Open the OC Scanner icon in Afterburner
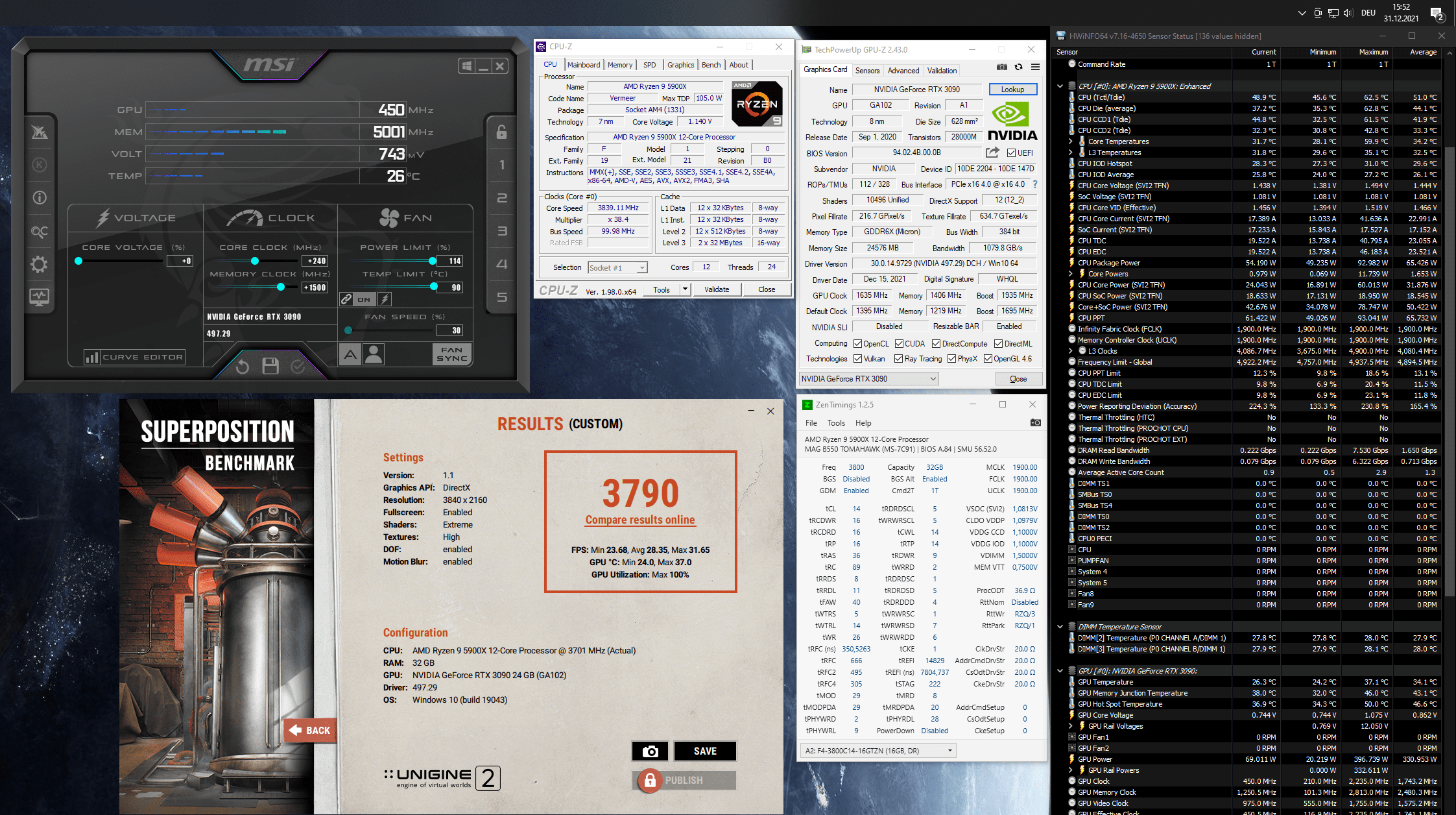 [x=39, y=232]
